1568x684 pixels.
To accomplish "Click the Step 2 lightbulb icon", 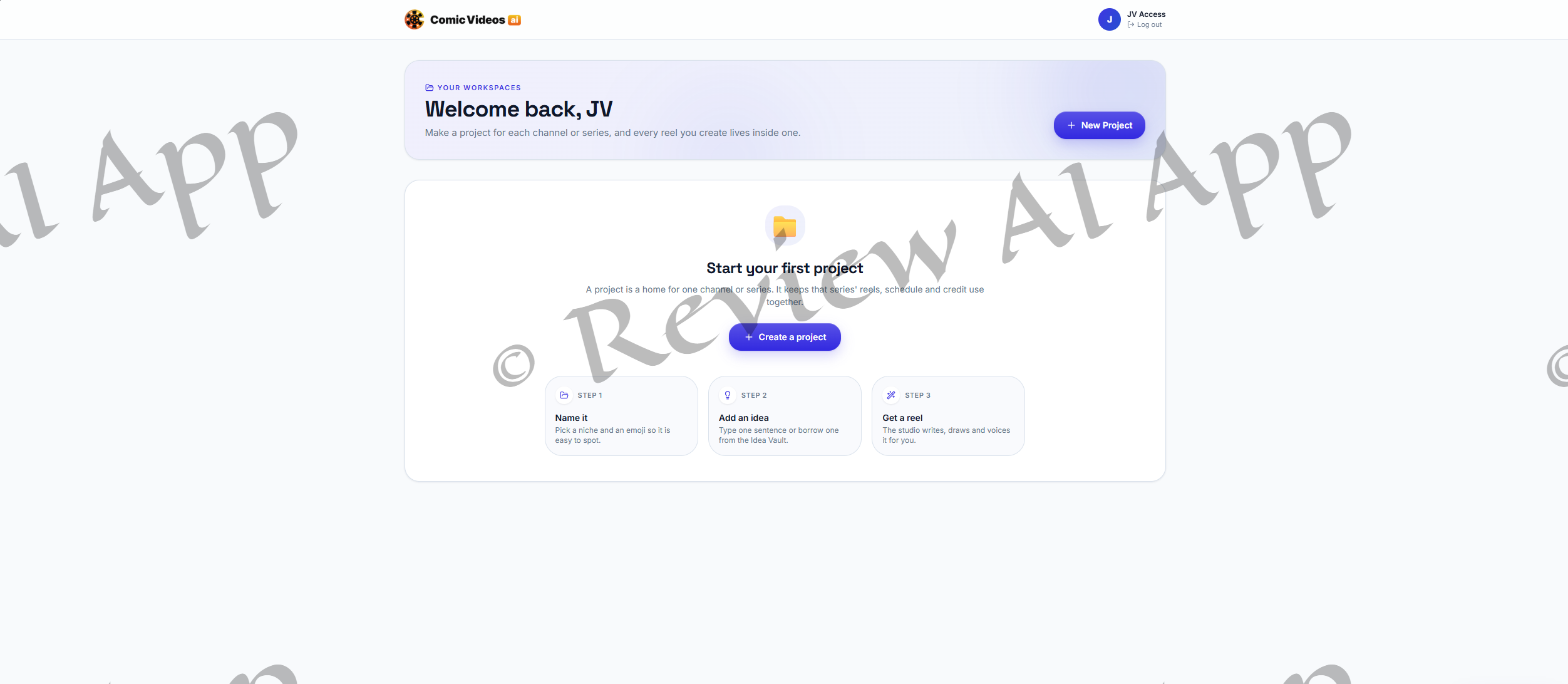I will point(727,395).
